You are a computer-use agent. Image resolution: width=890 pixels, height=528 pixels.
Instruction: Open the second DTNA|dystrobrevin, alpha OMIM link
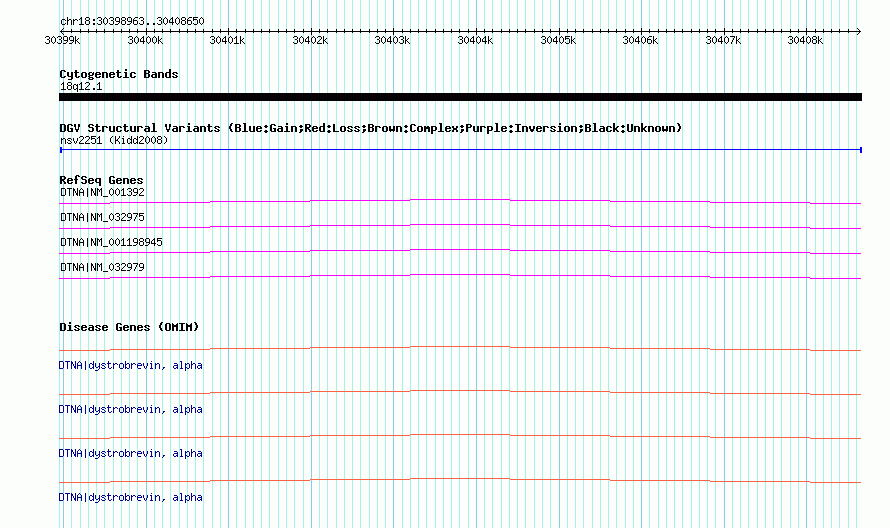[x=131, y=409]
